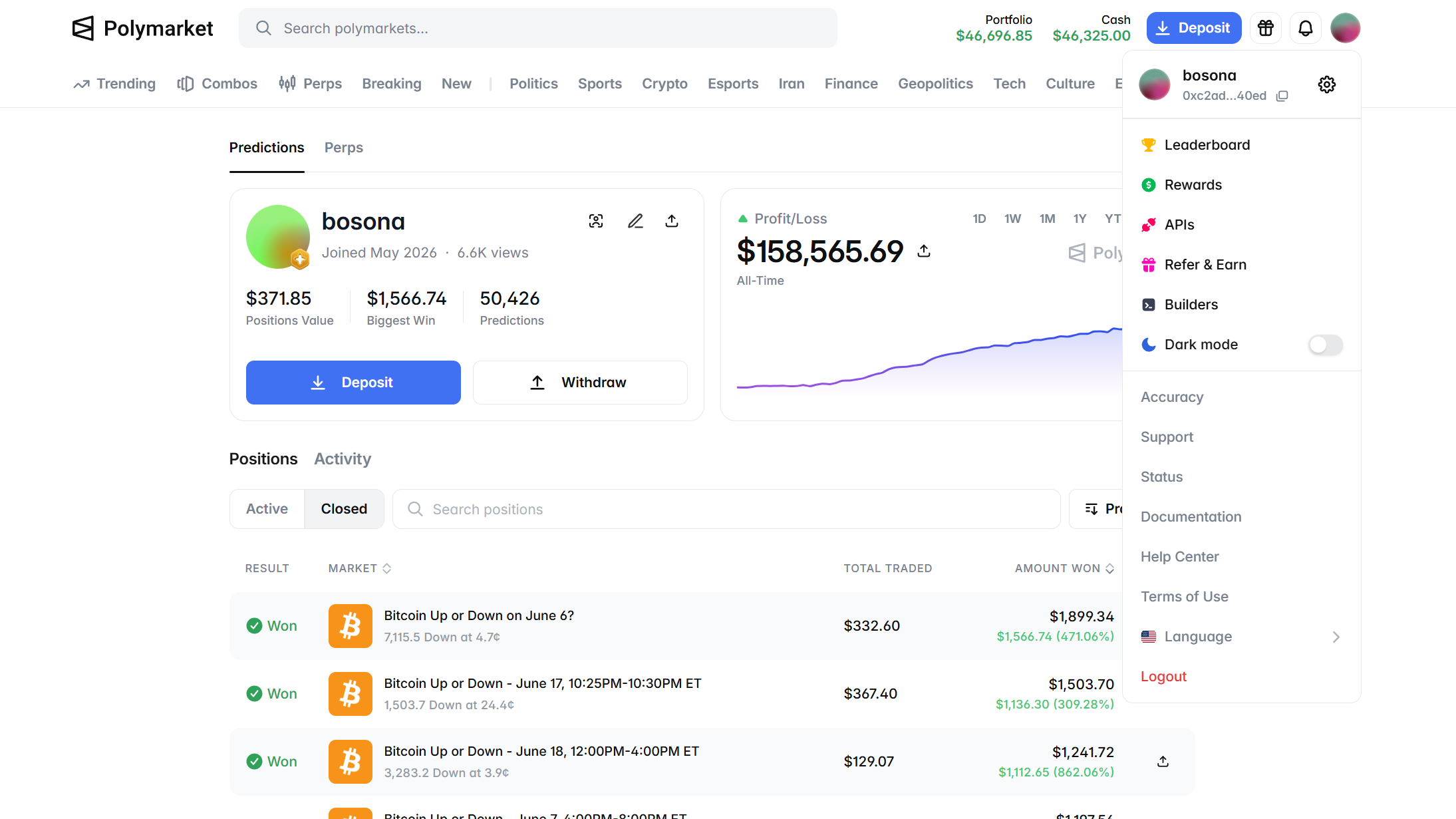The image size is (1456, 819).
Task: Click the header Deposit button
Action: pos(1194,28)
